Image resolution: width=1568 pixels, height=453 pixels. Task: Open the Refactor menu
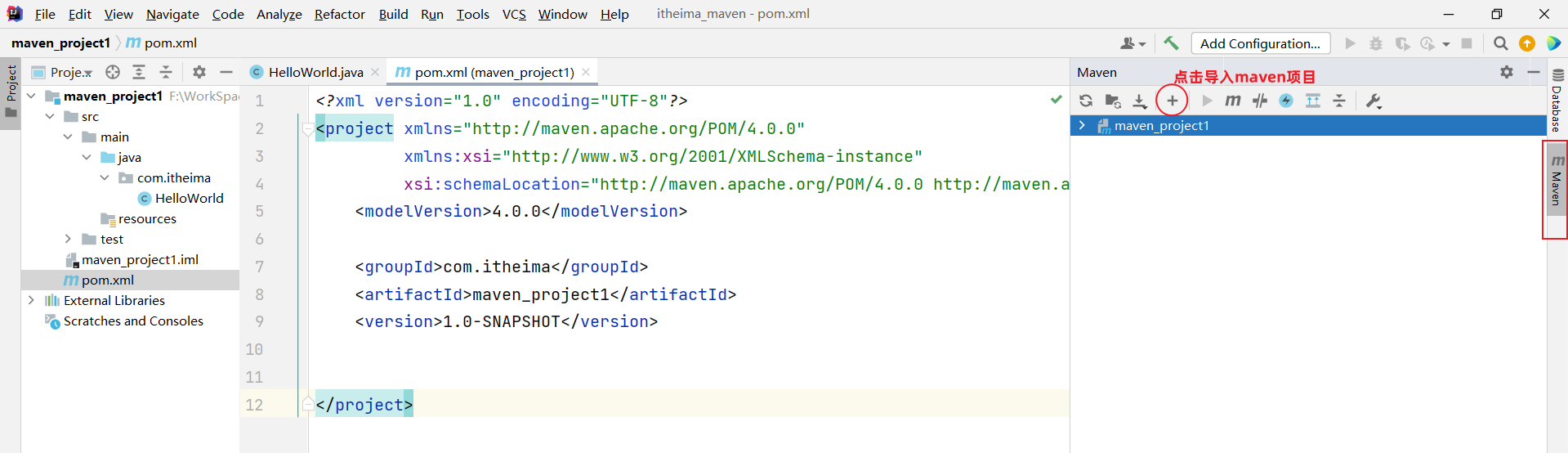(339, 14)
